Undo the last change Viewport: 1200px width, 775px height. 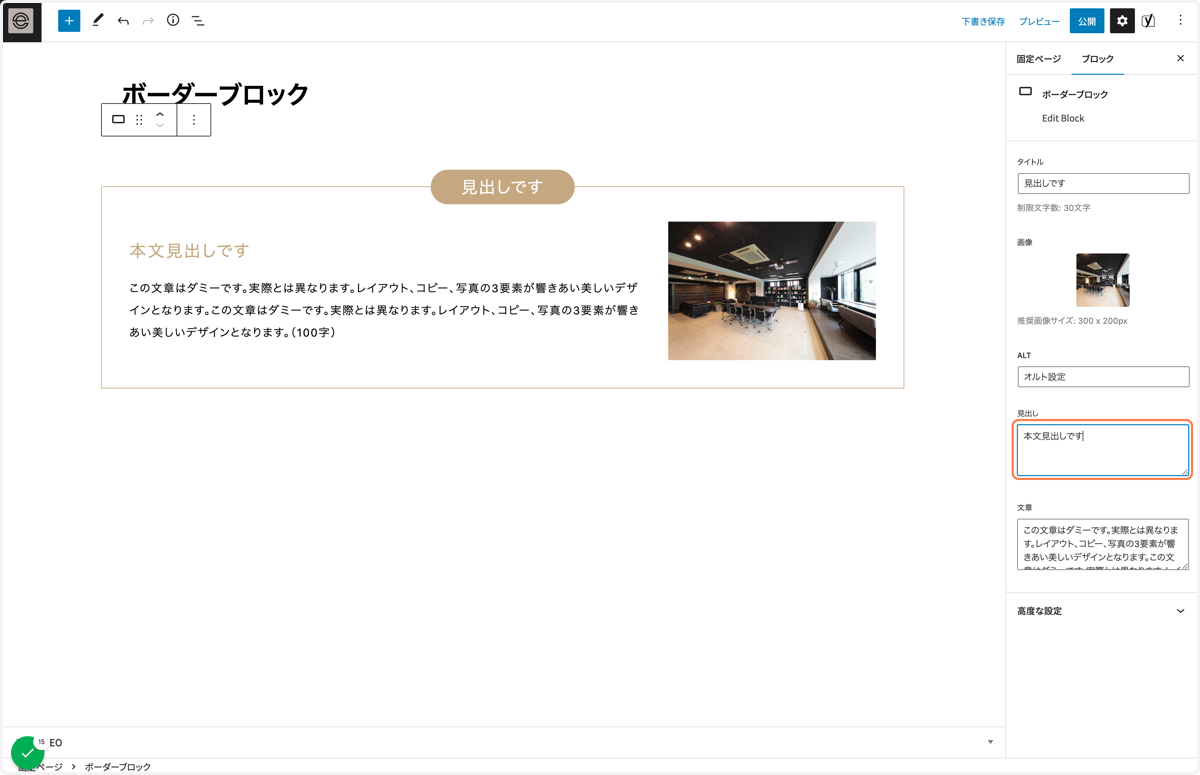tap(123, 21)
